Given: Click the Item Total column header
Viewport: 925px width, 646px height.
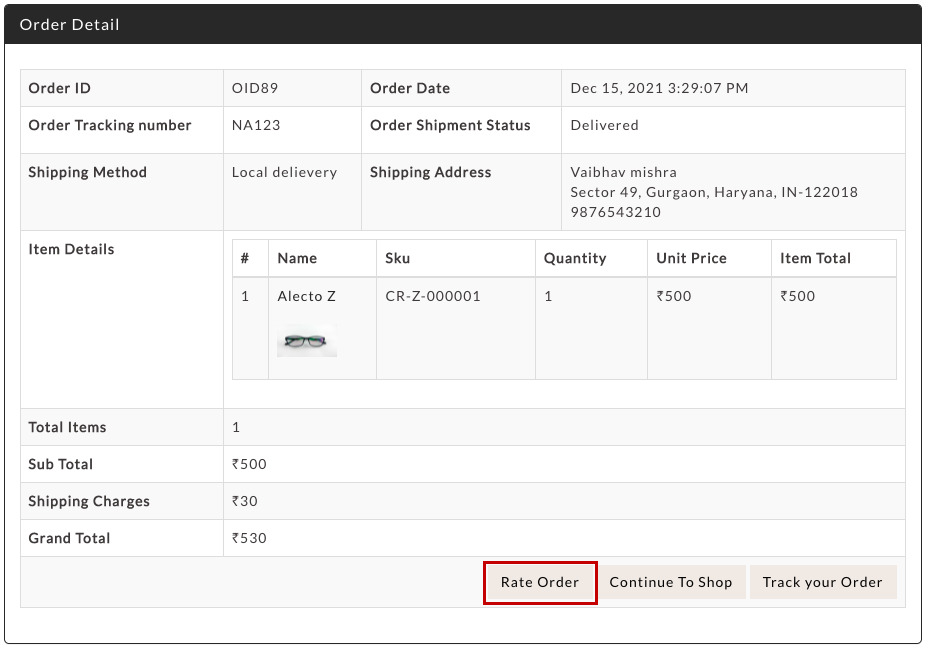Looking at the screenshot, I should pyautogui.click(x=815, y=258).
